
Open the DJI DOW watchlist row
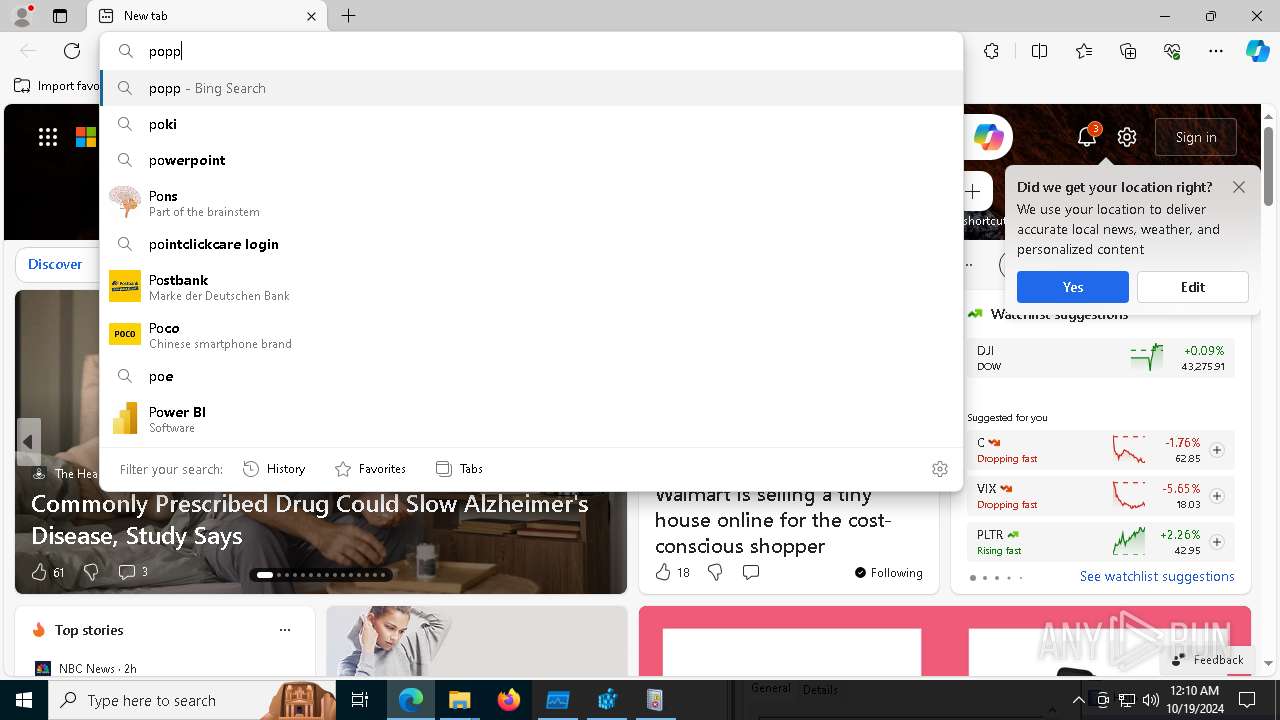pos(1100,358)
